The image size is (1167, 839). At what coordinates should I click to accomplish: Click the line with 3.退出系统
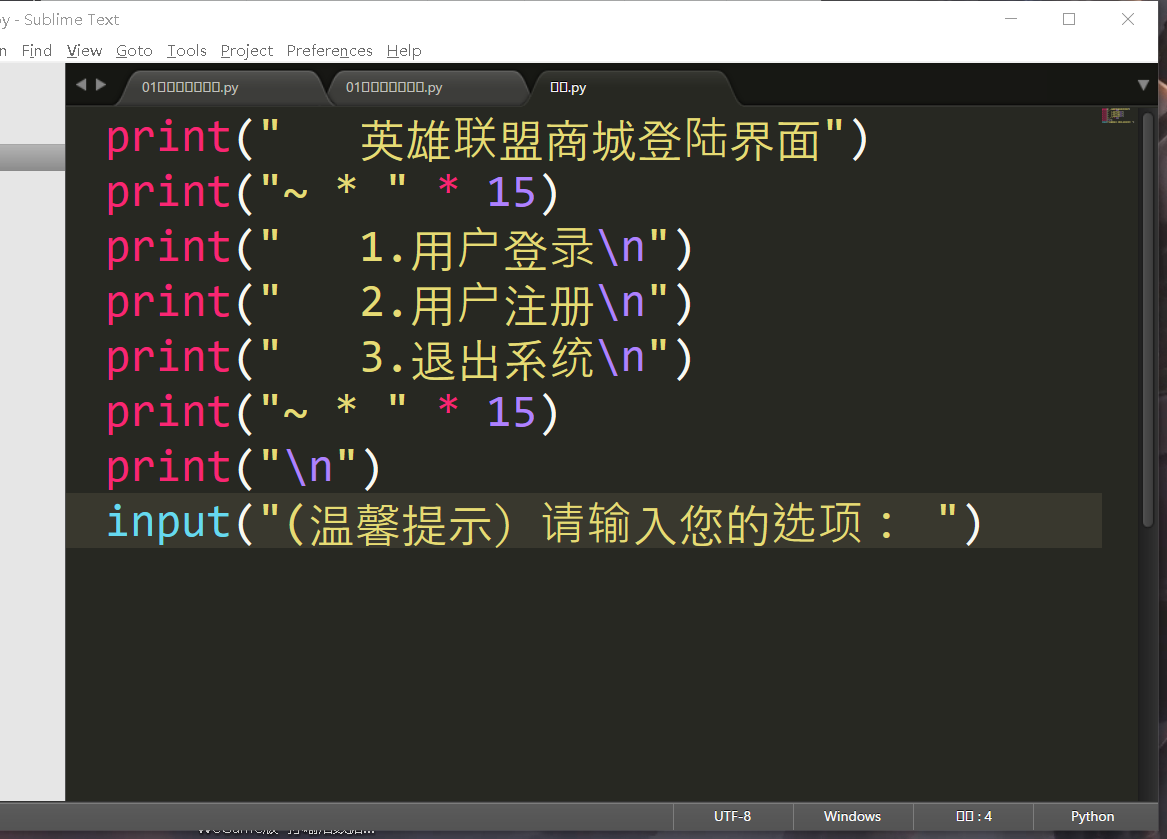pos(400,358)
